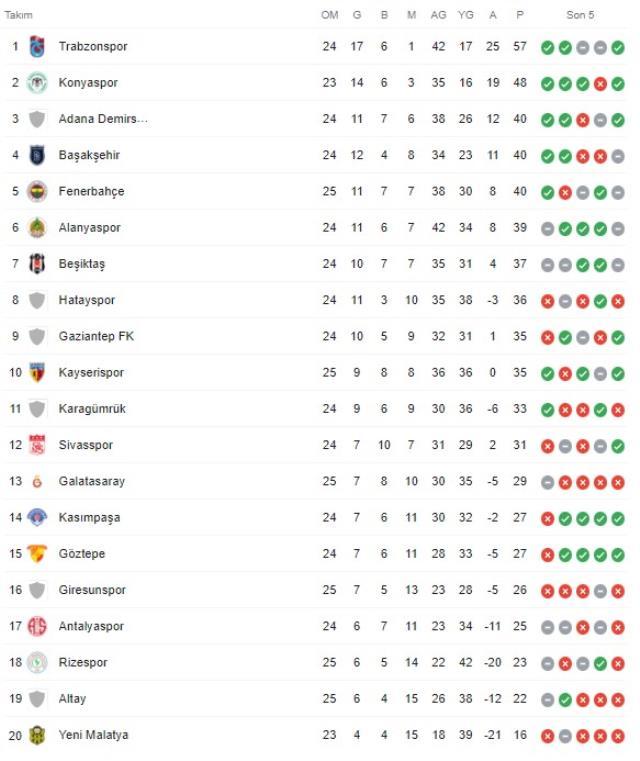The width and height of the screenshot is (640, 761).
Task: Click the Fenerbahçe crest icon
Action: pyautogui.click(x=37, y=191)
